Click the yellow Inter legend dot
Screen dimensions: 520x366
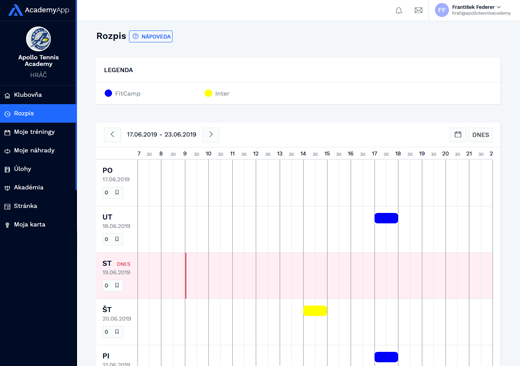208,93
